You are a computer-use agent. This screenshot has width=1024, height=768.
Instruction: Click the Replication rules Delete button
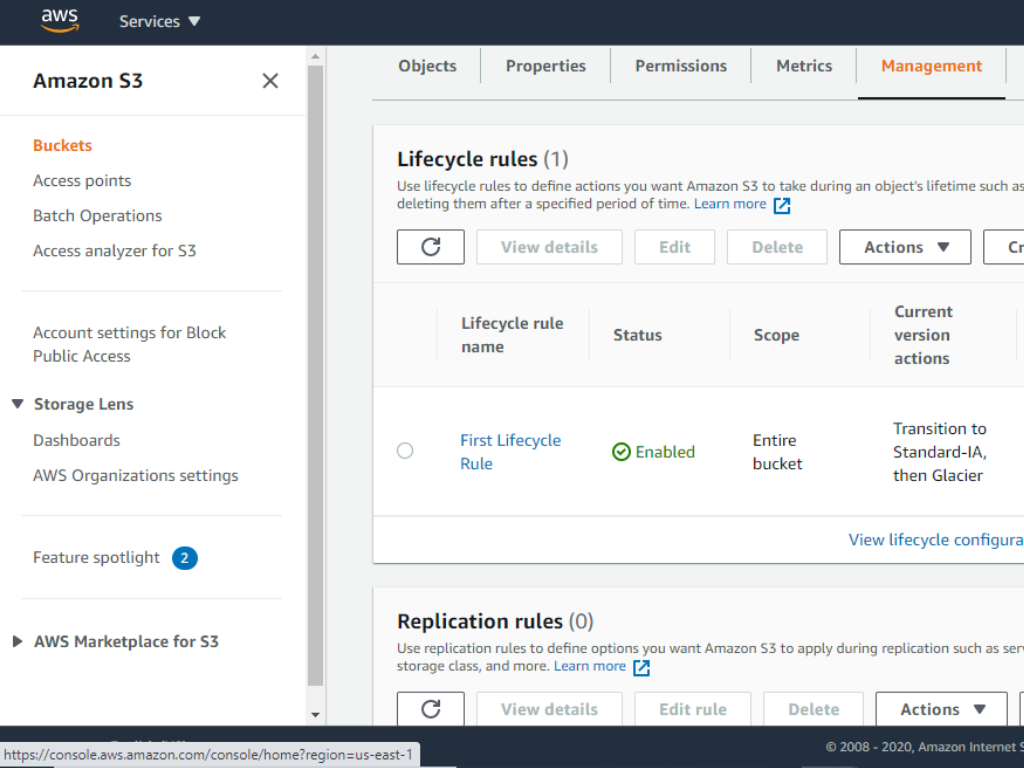tap(814, 709)
